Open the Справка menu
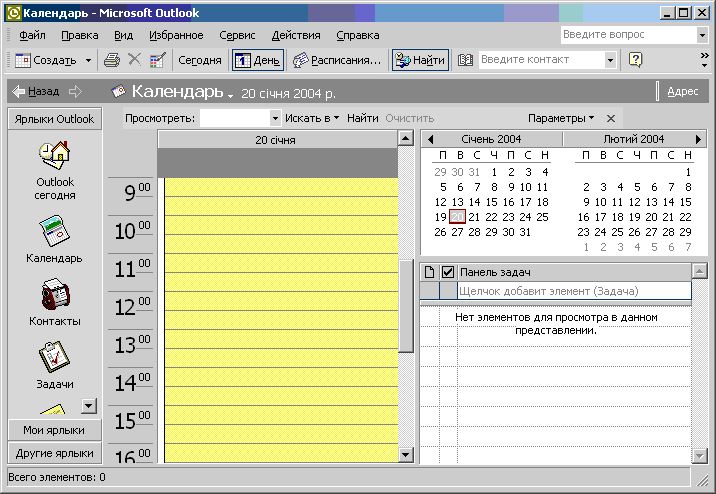 click(x=358, y=35)
